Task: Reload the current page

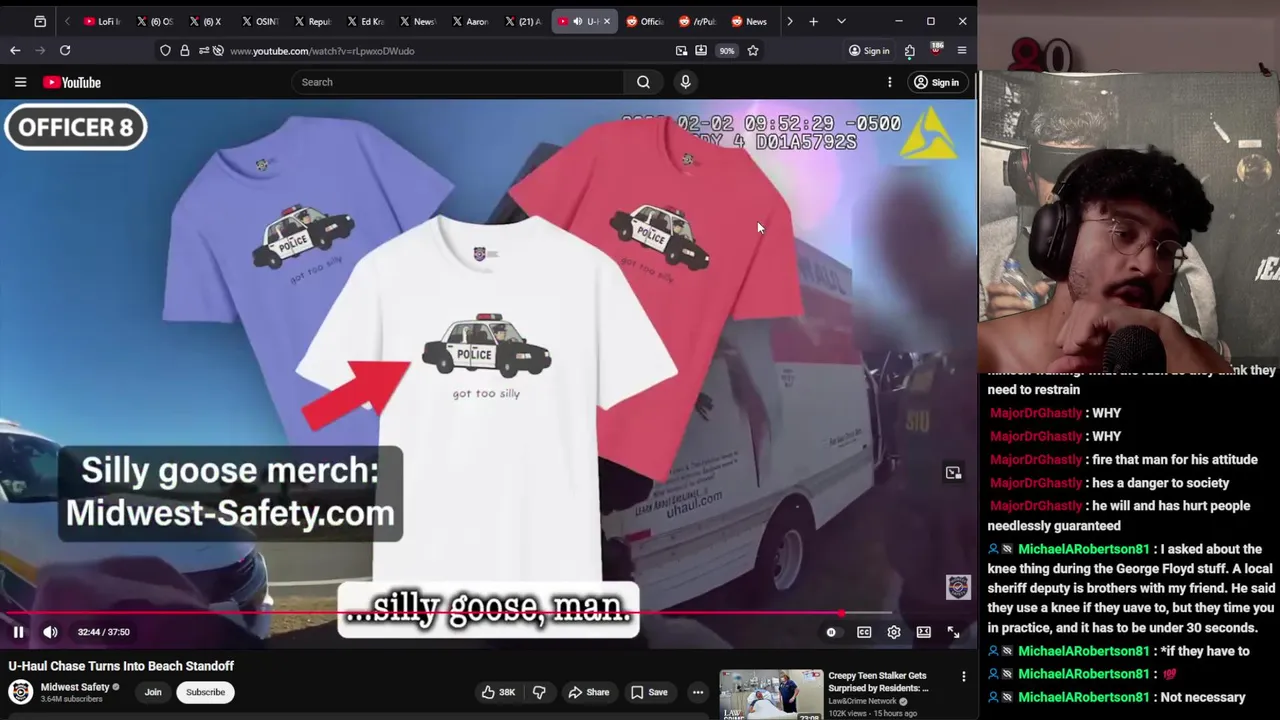Action: (x=65, y=51)
